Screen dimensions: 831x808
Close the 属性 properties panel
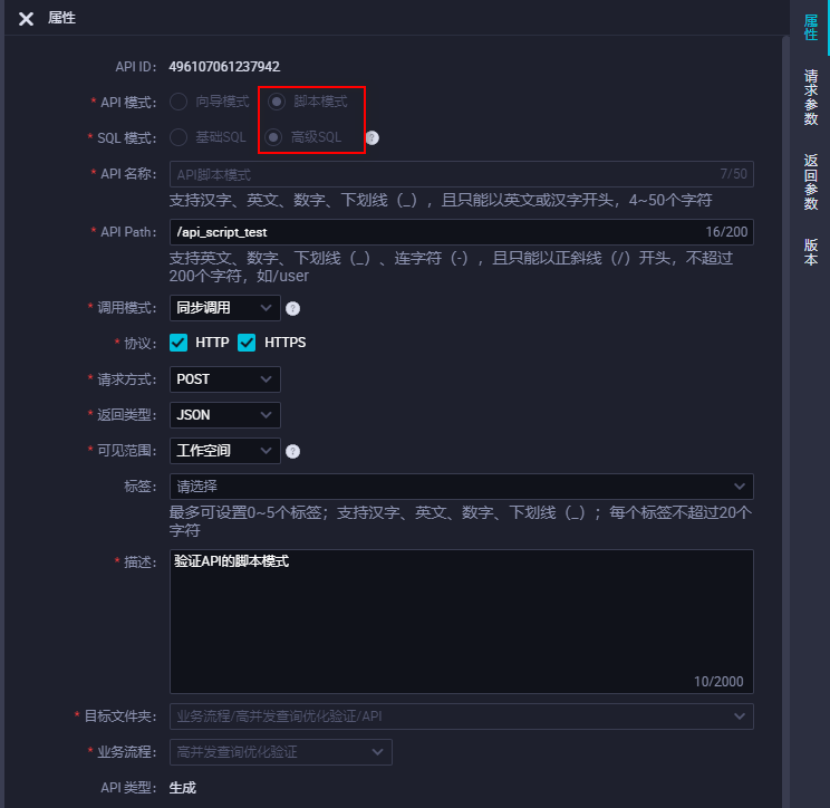26,18
